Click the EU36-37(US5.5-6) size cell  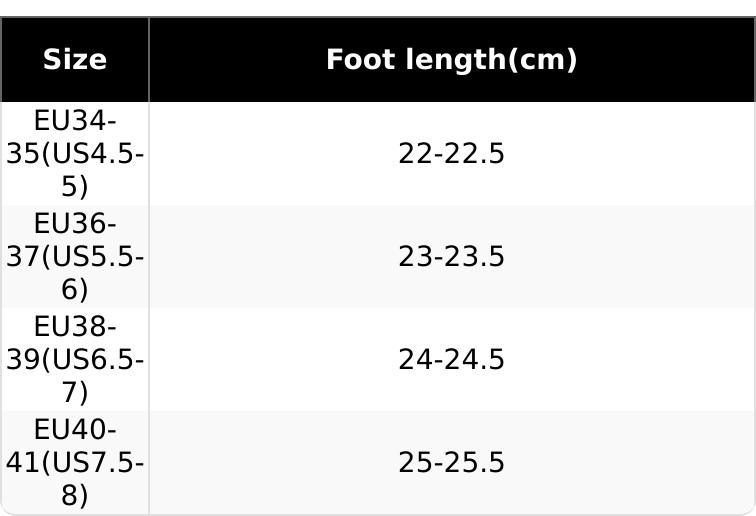pos(75,257)
